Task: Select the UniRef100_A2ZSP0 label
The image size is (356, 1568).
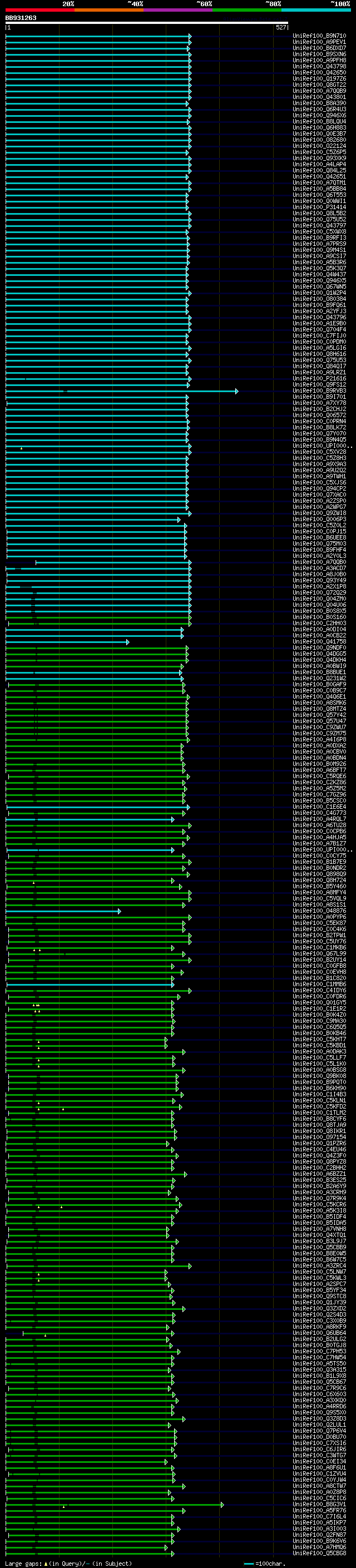Action: coord(319,501)
